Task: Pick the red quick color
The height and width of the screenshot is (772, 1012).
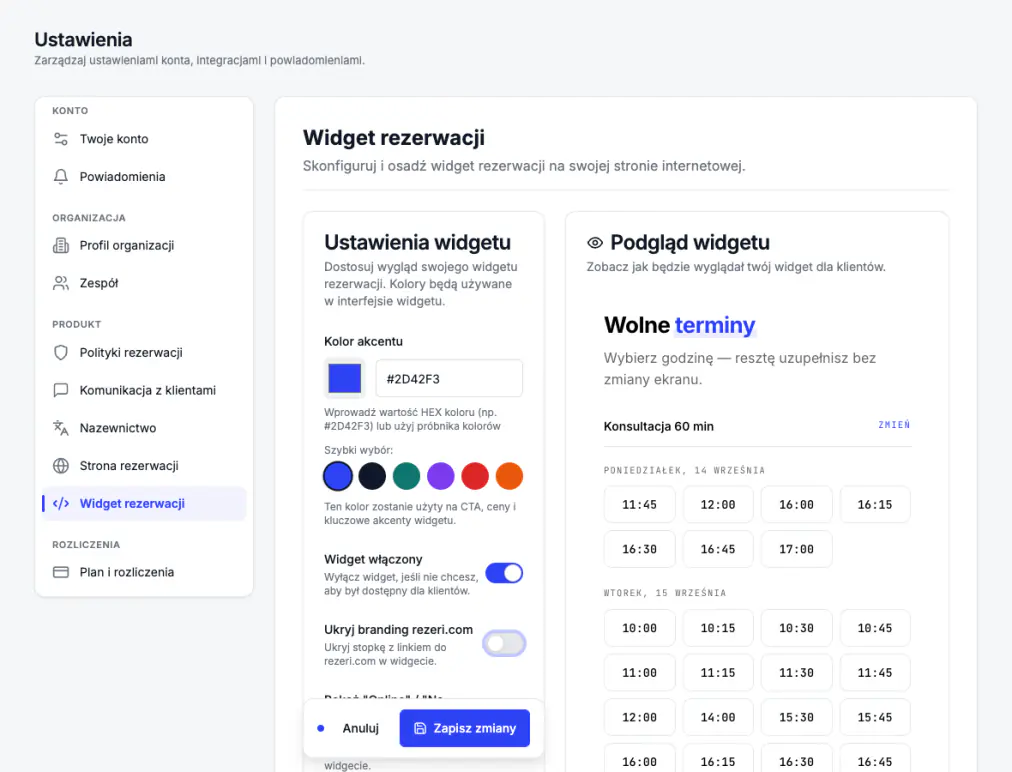Action: click(475, 476)
